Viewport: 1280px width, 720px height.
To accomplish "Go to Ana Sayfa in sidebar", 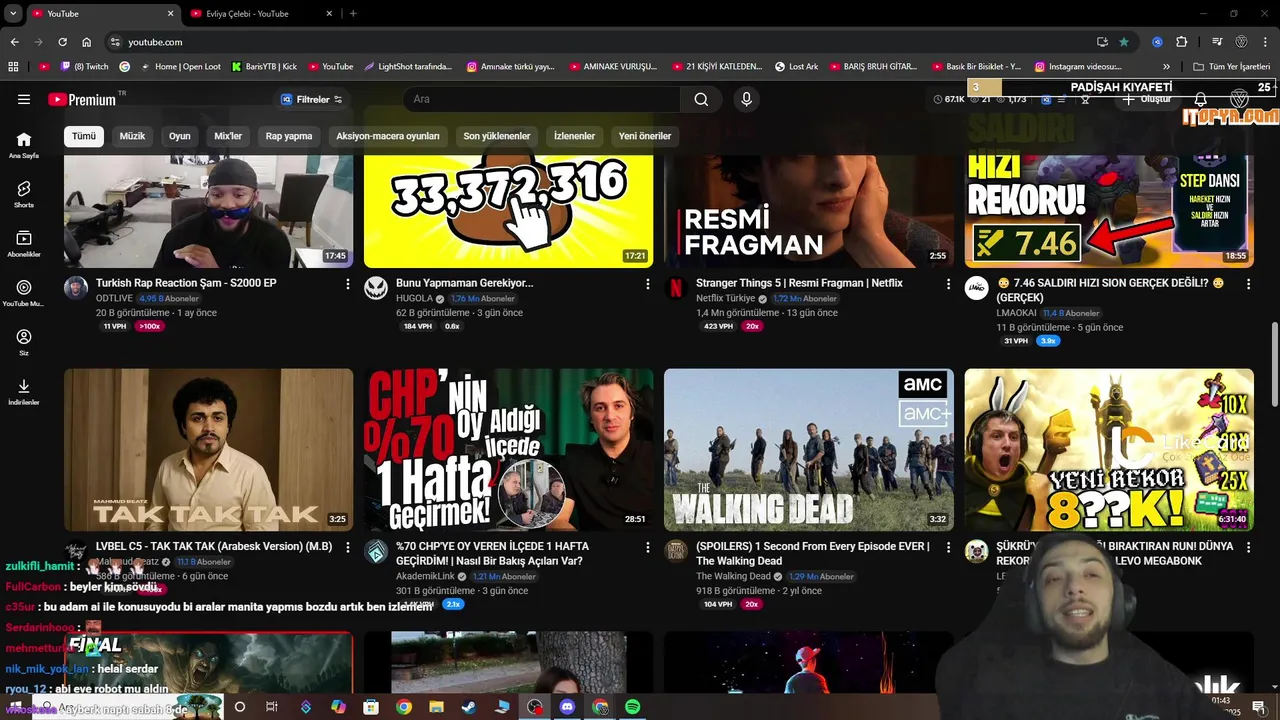I will 24,145.
